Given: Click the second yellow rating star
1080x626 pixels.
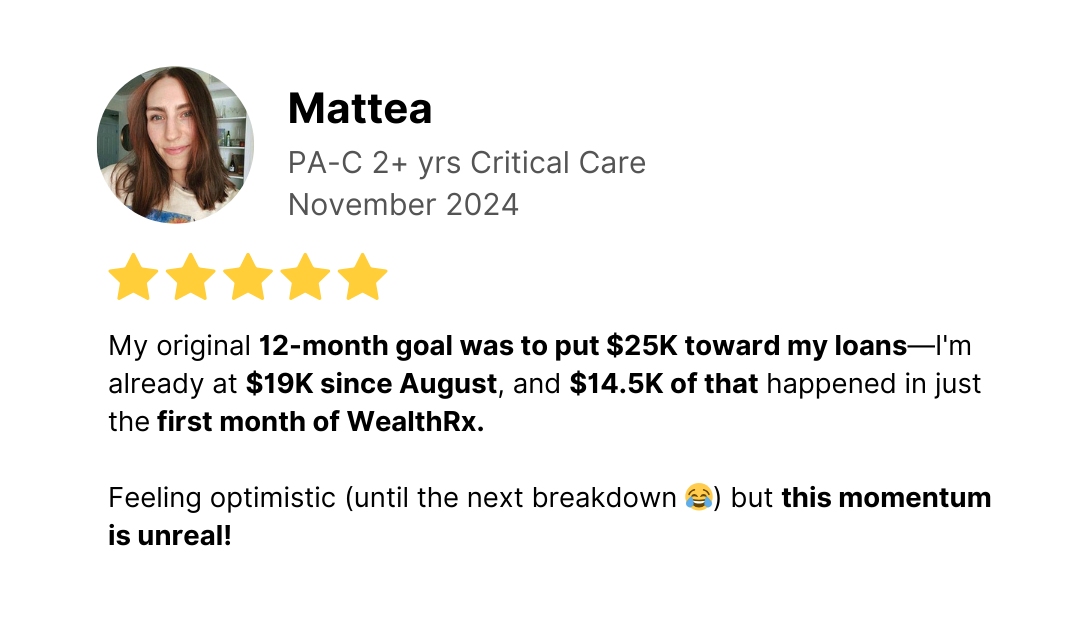Looking at the screenshot, I should (191, 277).
